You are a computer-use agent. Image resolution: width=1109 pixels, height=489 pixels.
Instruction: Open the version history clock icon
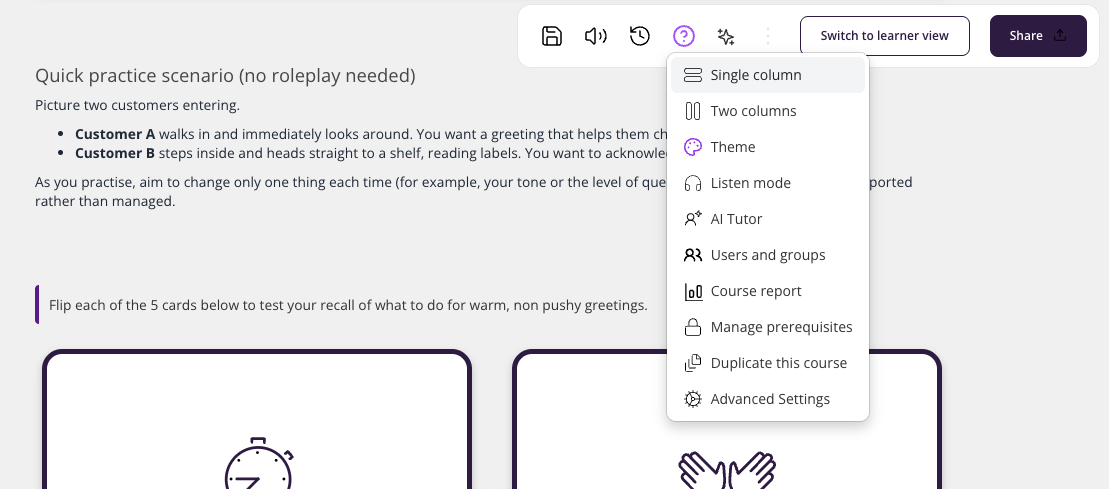coord(640,36)
